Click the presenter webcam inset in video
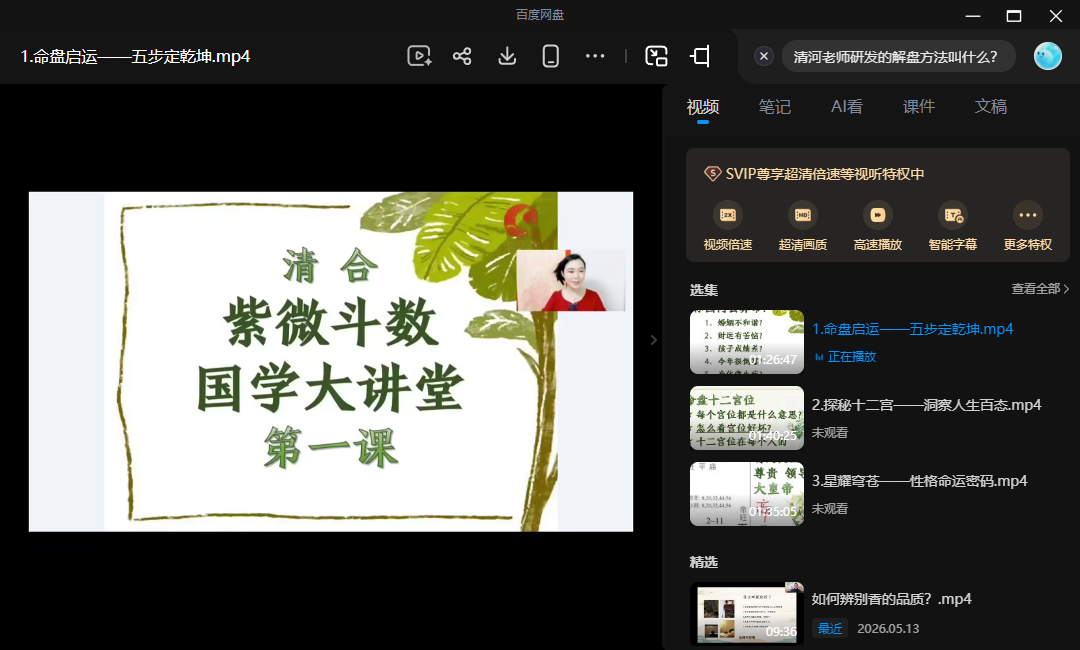The width and height of the screenshot is (1080, 650). 571,280
